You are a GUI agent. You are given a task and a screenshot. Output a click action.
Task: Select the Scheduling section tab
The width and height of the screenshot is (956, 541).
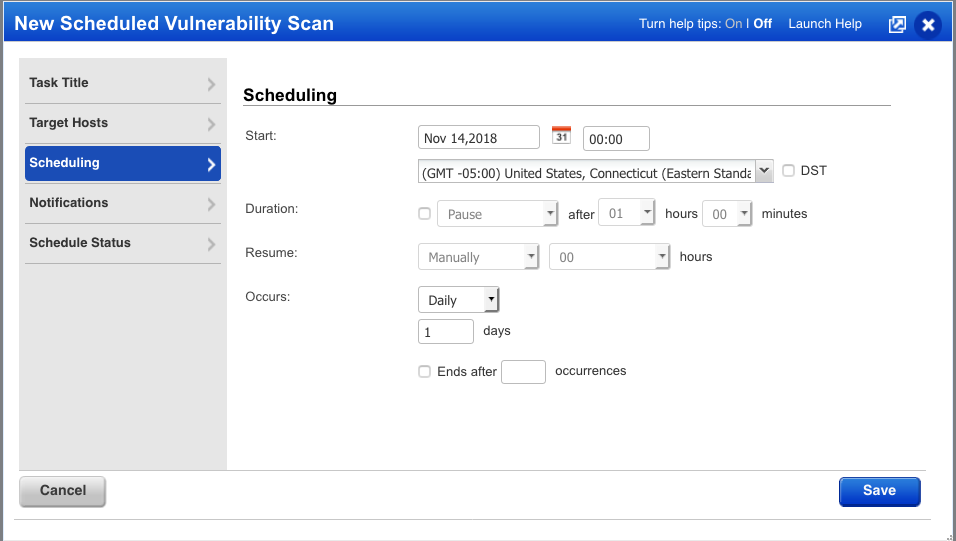click(123, 163)
